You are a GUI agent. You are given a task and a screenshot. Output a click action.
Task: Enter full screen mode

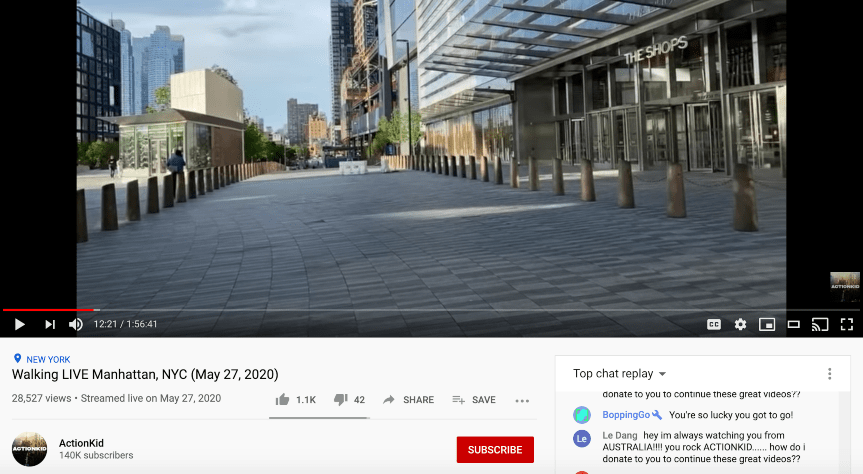pos(846,324)
